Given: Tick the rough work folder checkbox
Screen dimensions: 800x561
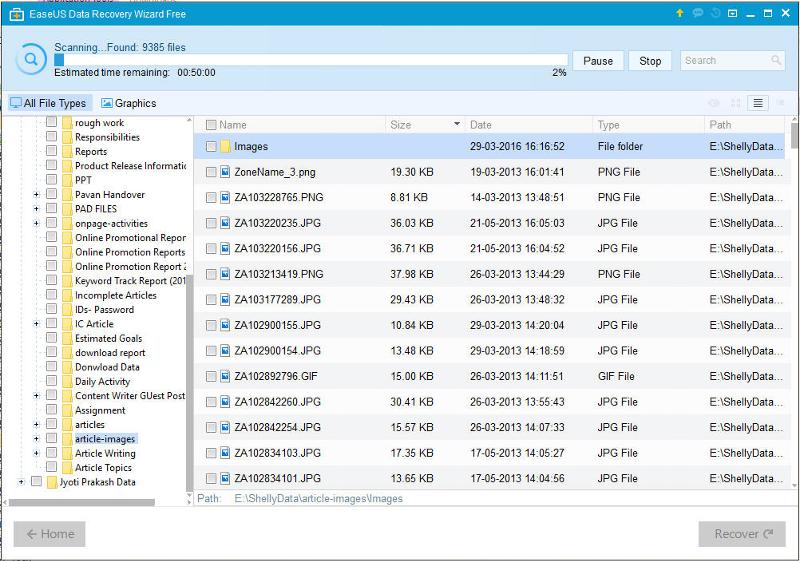Looking at the screenshot, I should pyautogui.click(x=51, y=122).
